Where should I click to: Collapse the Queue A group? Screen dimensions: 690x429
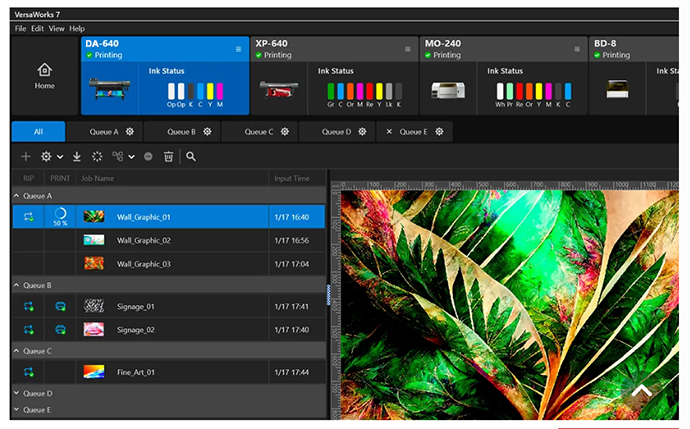(x=16, y=195)
